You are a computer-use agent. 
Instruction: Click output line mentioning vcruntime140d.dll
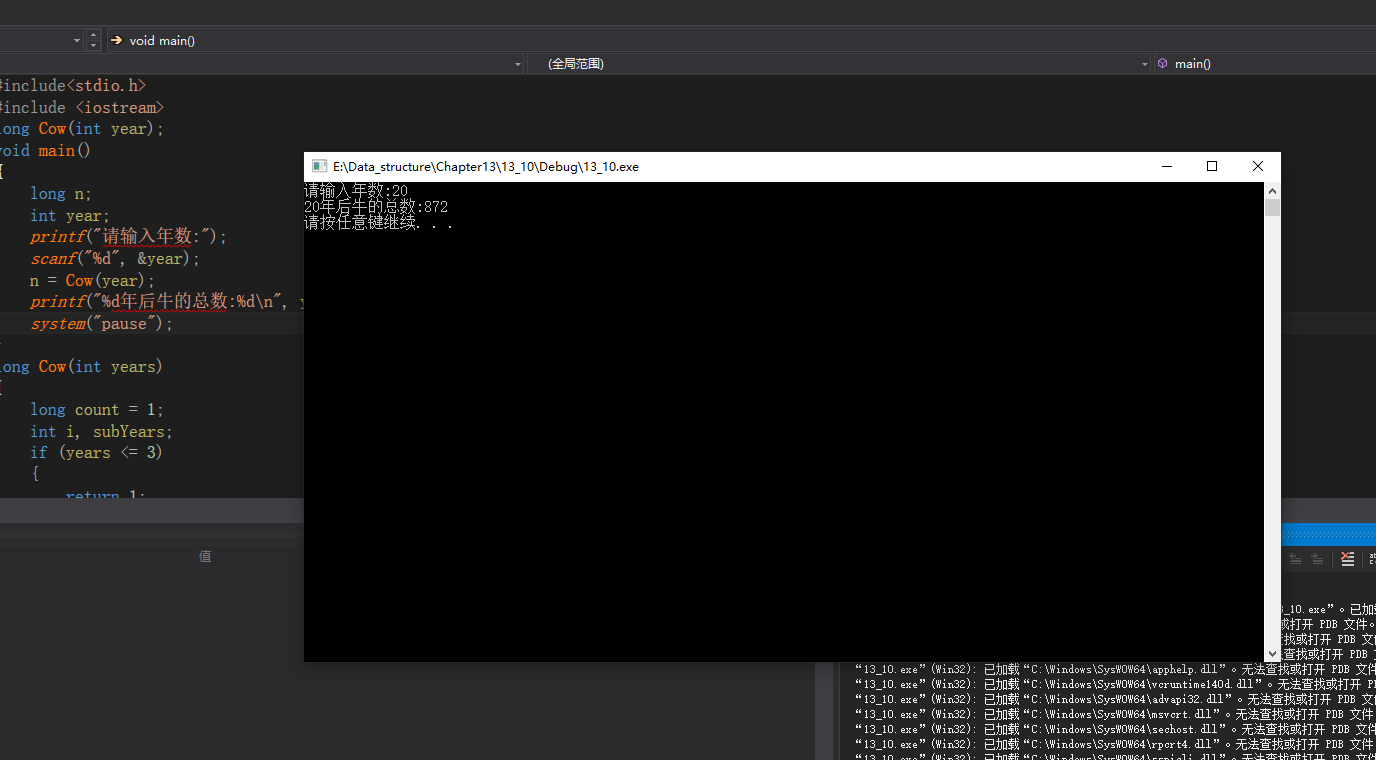[1115, 684]
